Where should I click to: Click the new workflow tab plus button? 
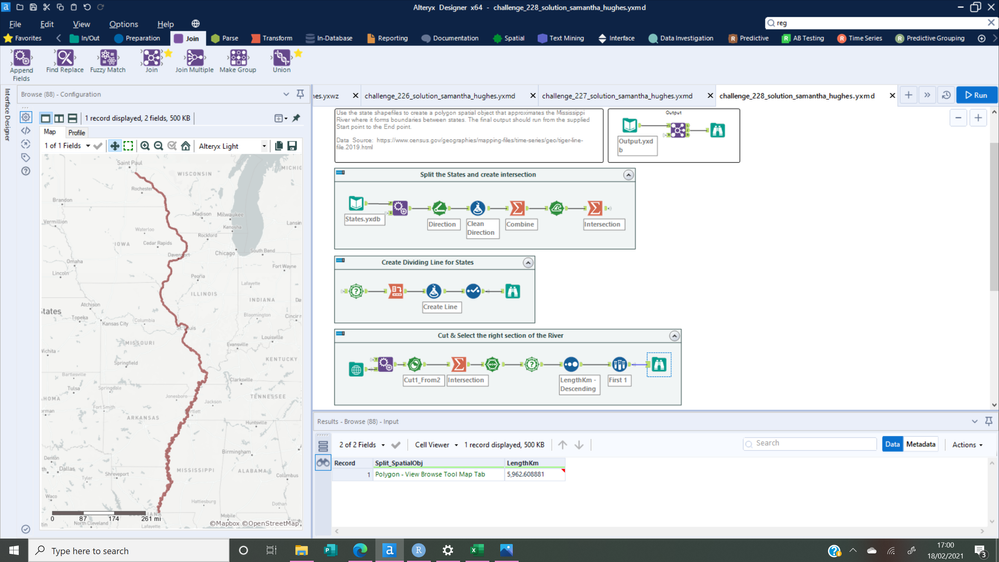pyautogui.click(x=909, y=95)
